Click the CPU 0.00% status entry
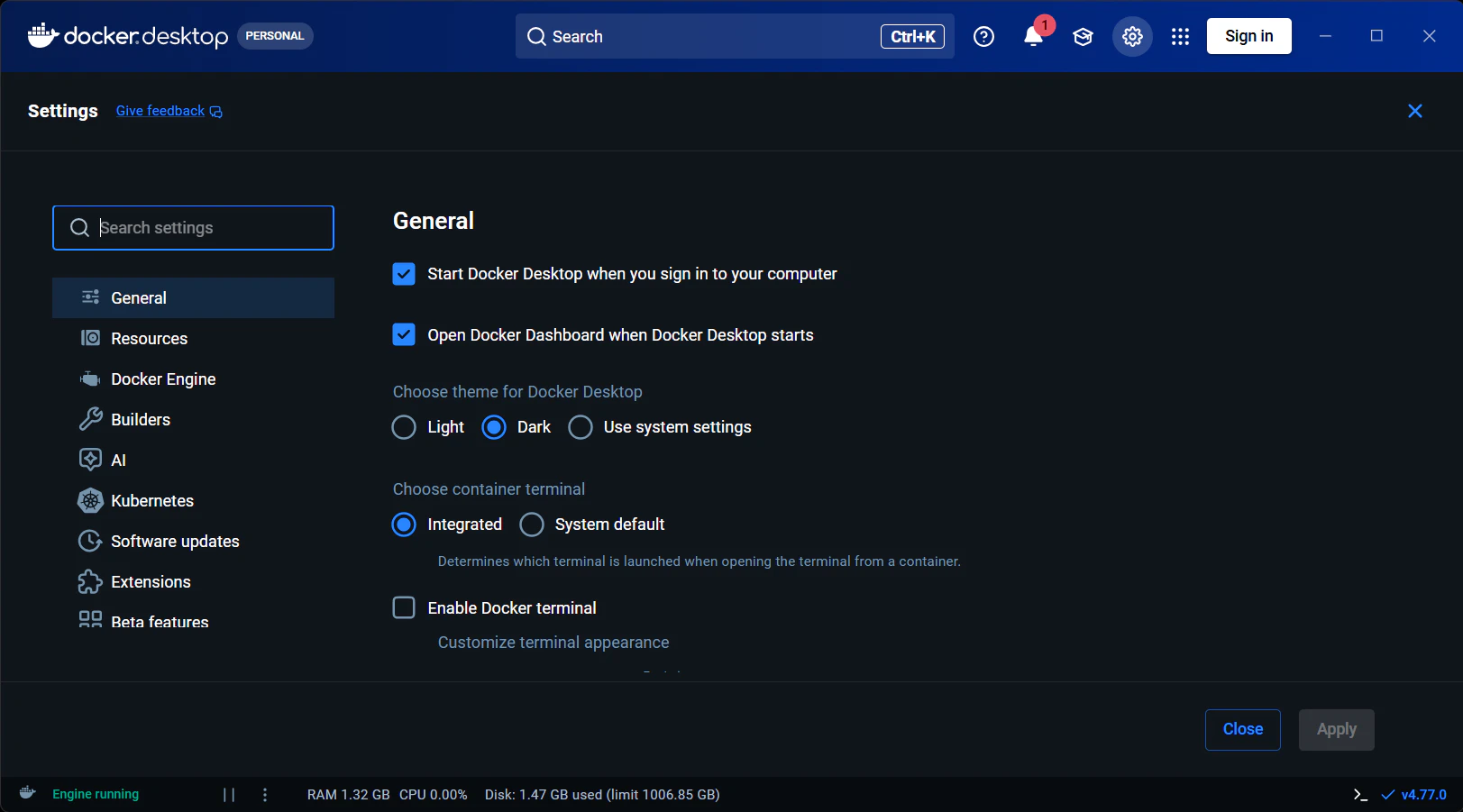The height and width of the screenshot is (812, 1463). coord(433,794)
